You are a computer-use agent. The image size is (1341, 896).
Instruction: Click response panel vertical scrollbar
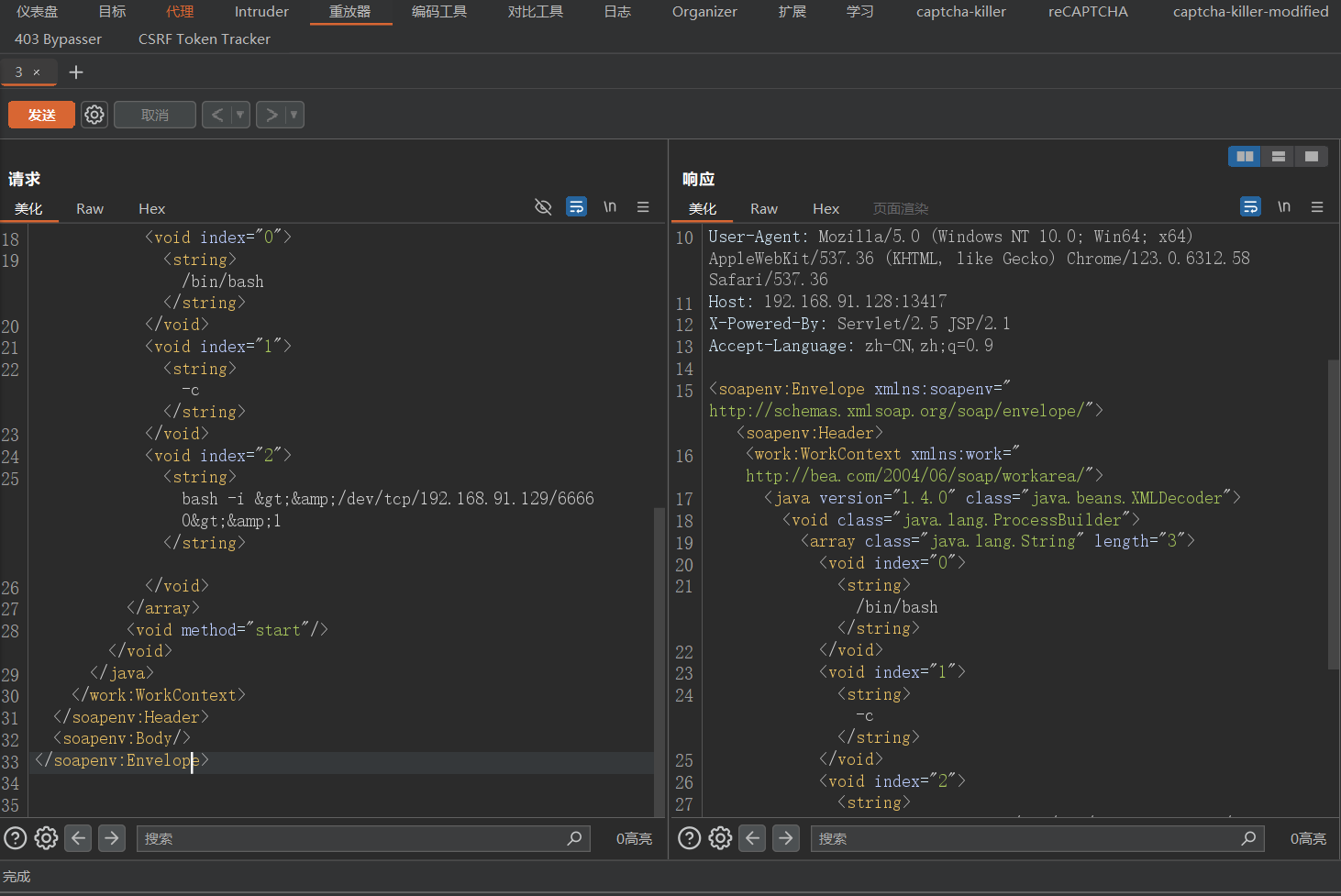click(1334, 514)
